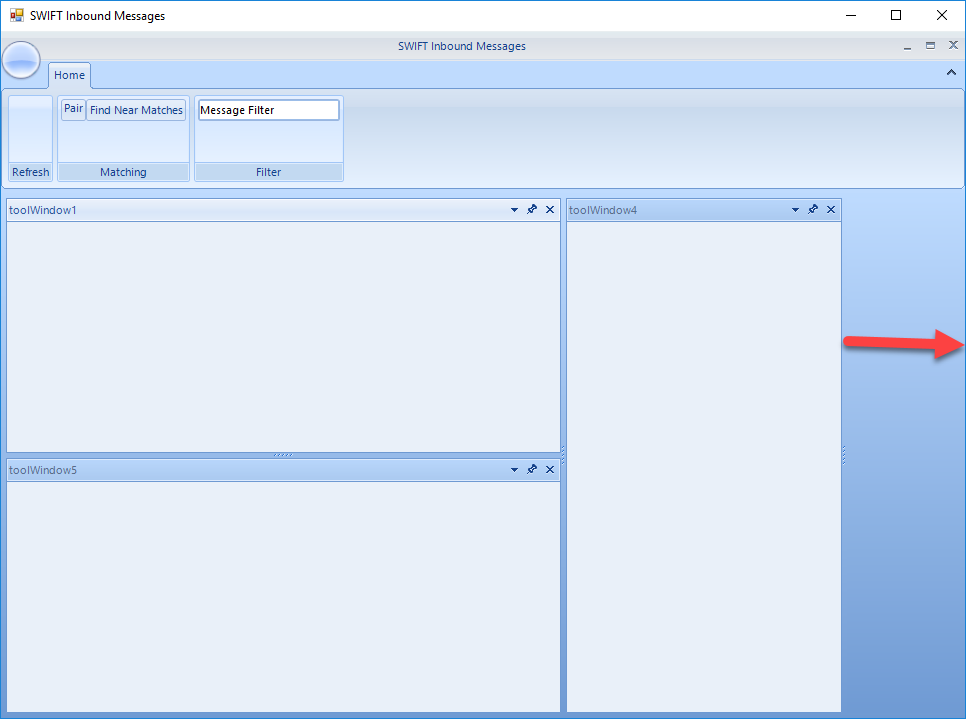Open toolWindow4 options dropdown arrow
966x719 pixels.
[795, 210]
